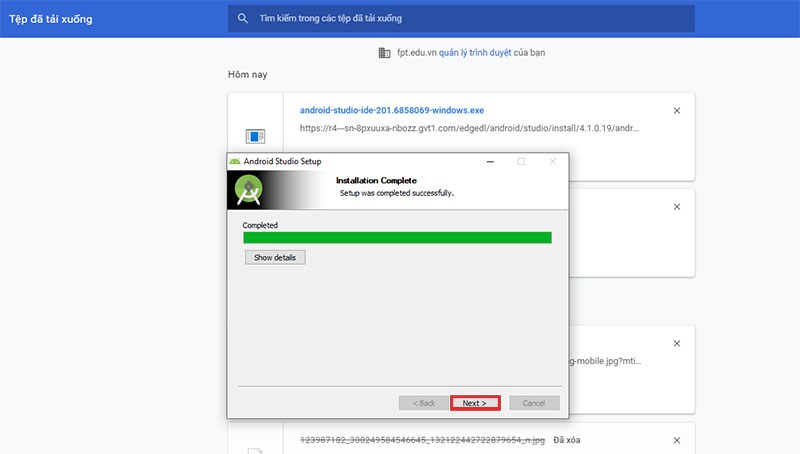Open the android-studio-ide windows.exe download link
Screen dimensions: 800x454
click(x=392, y=110)
